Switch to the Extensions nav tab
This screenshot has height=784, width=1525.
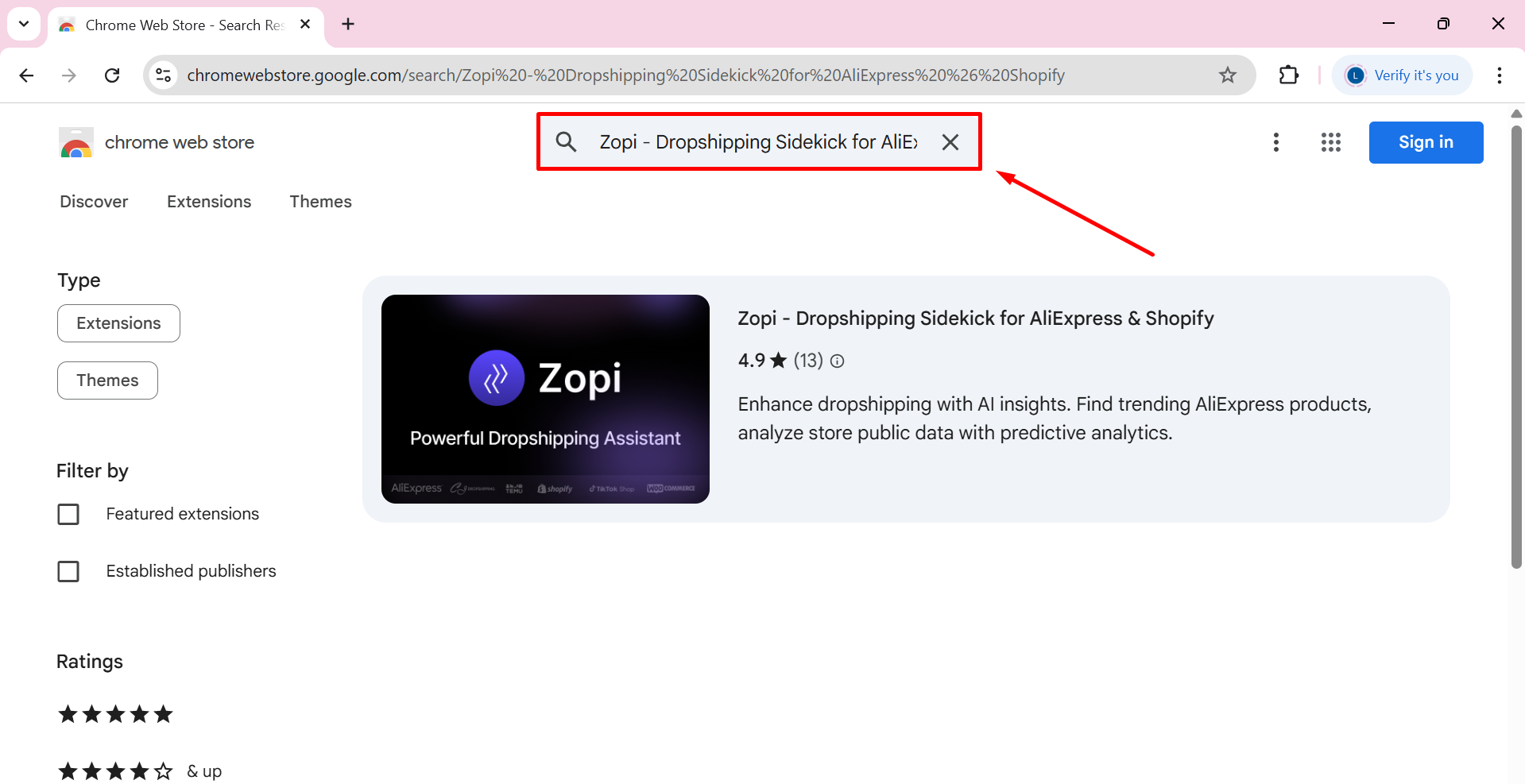coord(209,202)
